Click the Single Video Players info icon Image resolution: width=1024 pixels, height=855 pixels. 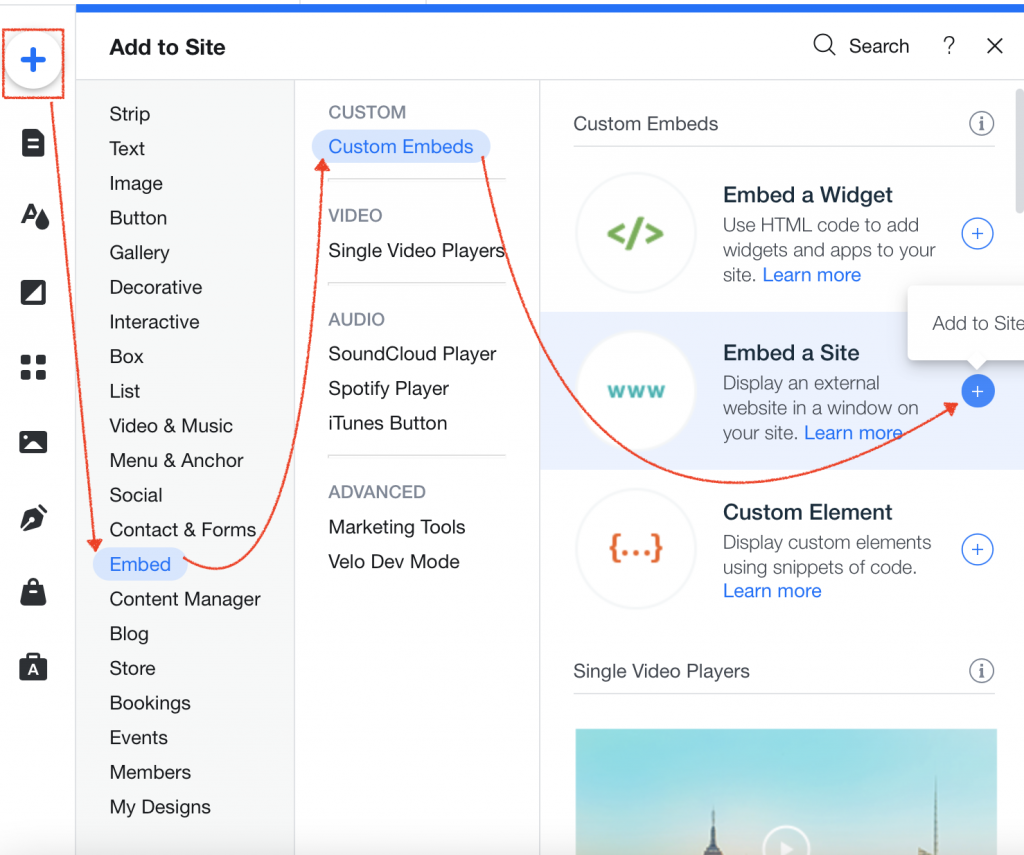[981, 671]
